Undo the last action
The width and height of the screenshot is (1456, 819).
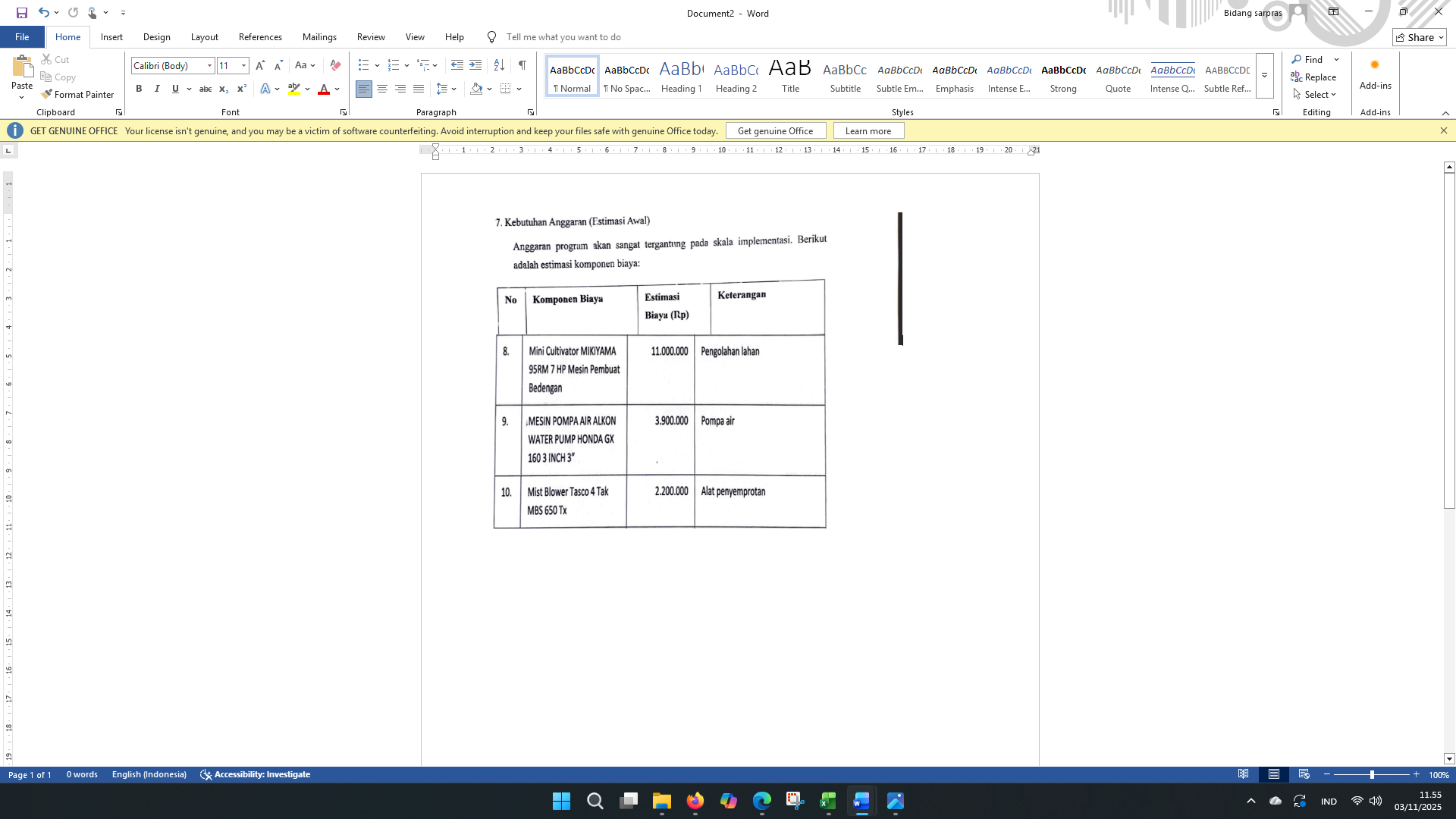(x=44, y=13)
